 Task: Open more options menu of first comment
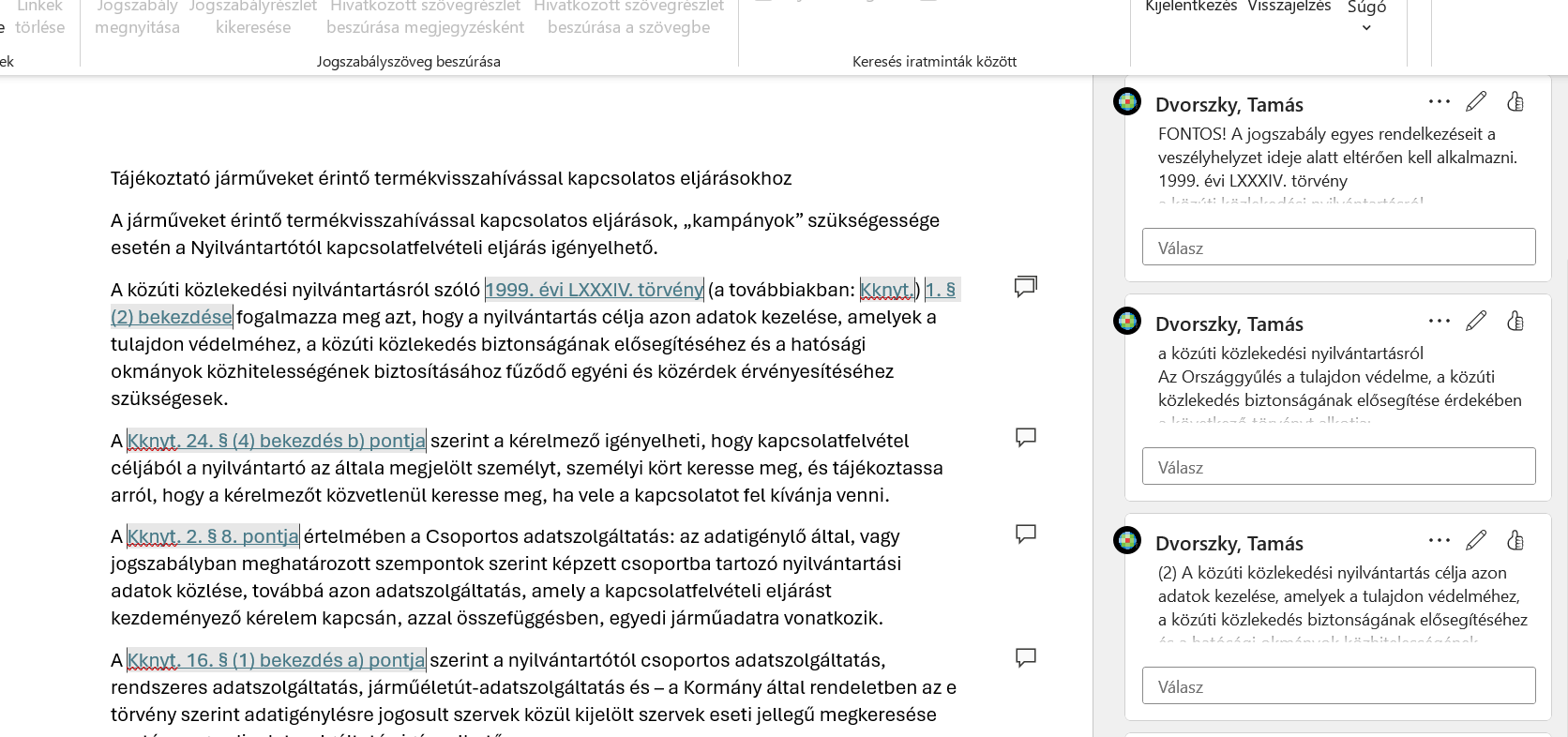click(1439, 101)
